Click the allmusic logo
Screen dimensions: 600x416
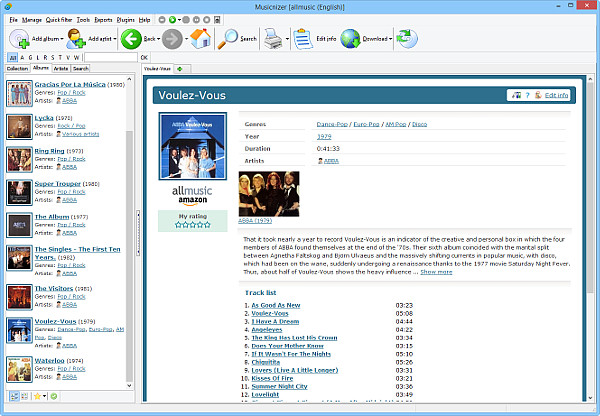coord(192,191)
